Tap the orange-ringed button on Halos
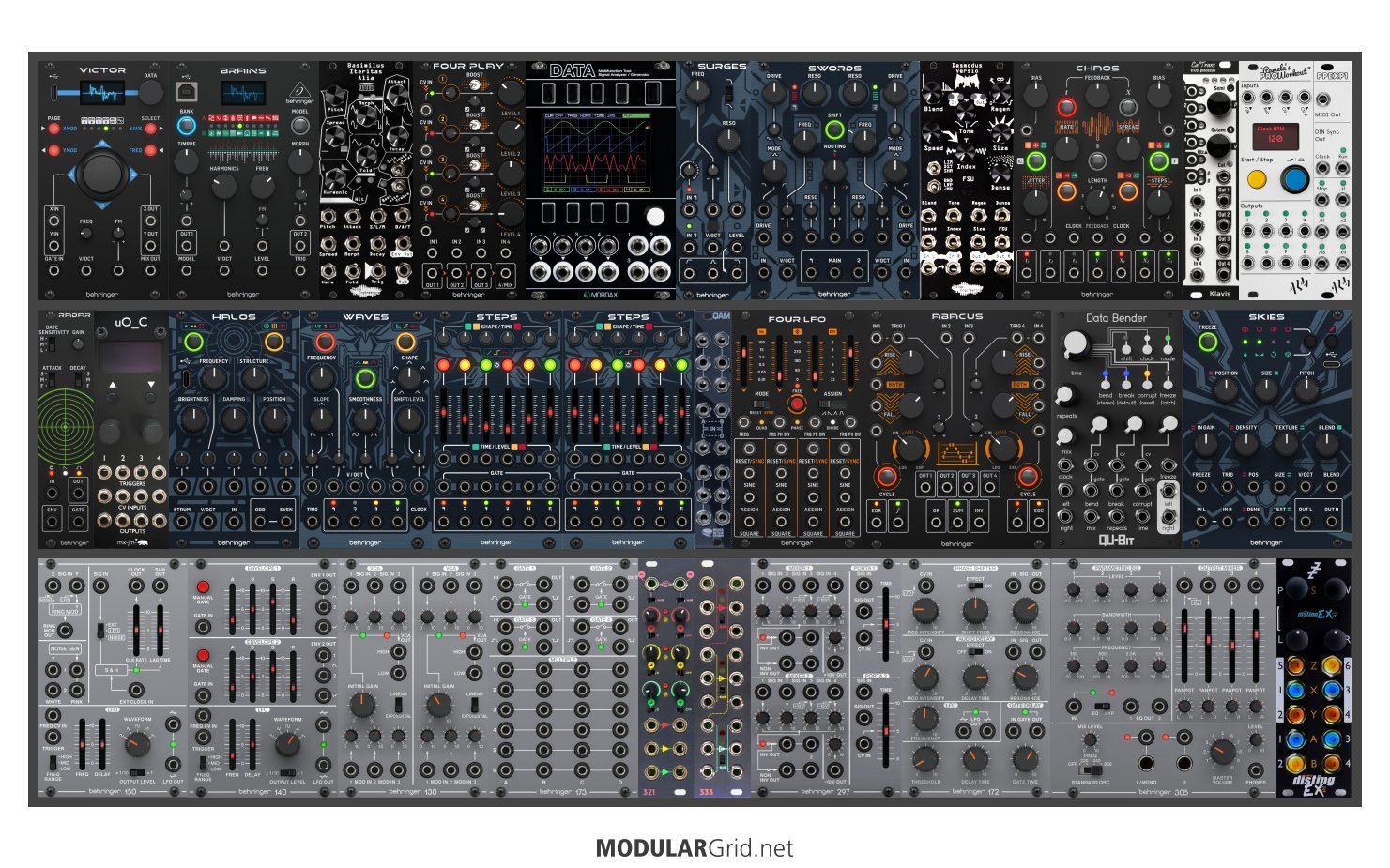1390x868 pixels. pos(274,342)
